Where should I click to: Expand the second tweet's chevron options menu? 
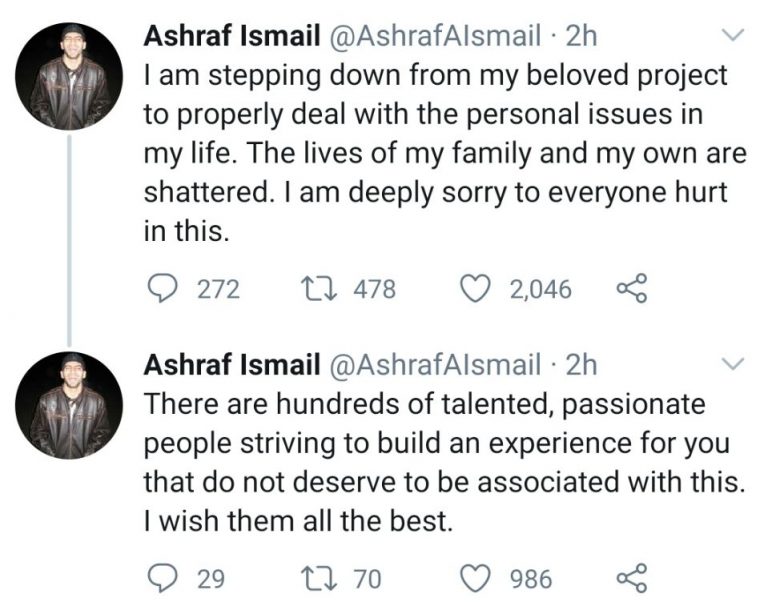click(x=732, y=364)
